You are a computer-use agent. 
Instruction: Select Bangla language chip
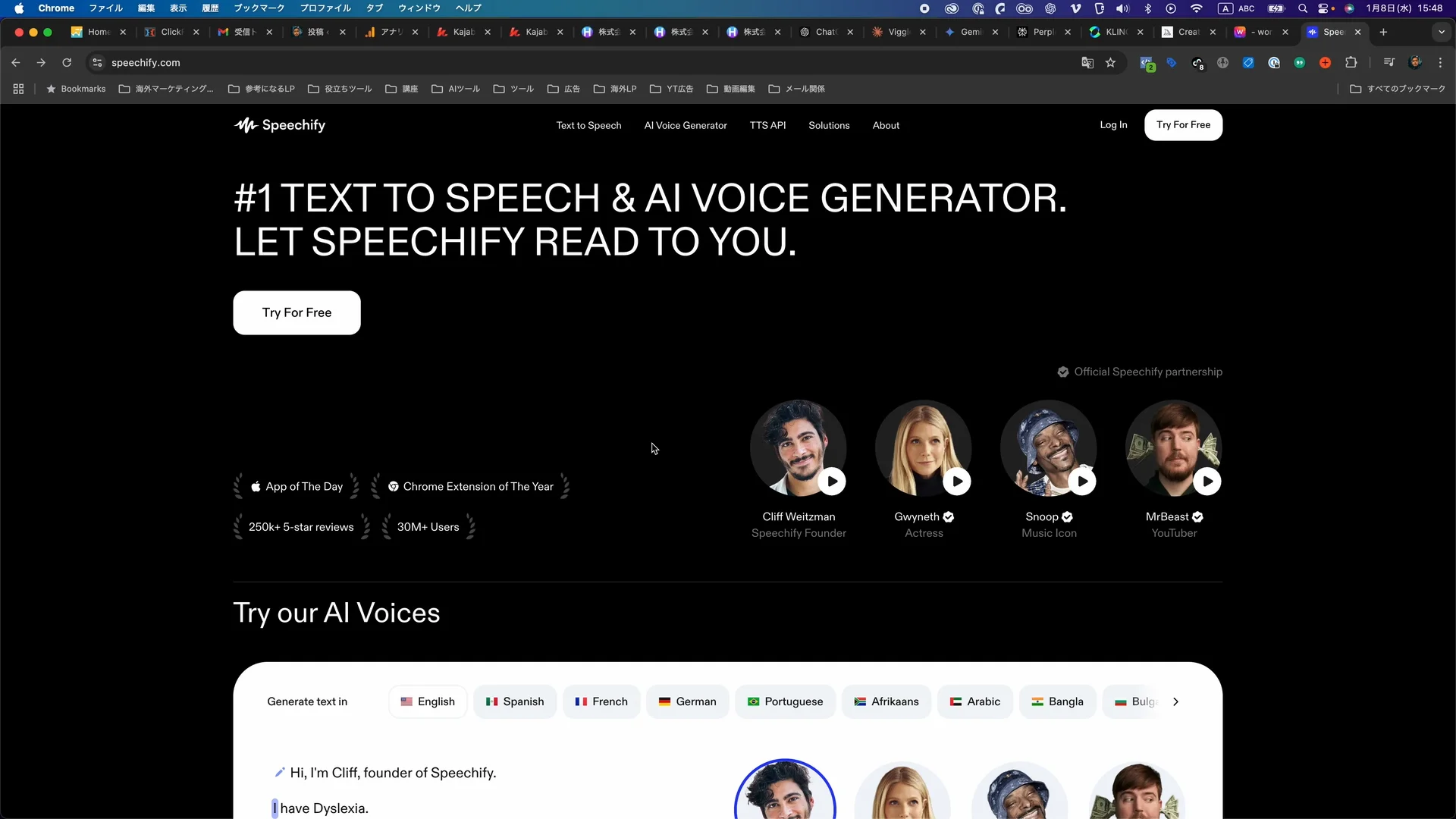[x=1057, y=701]
